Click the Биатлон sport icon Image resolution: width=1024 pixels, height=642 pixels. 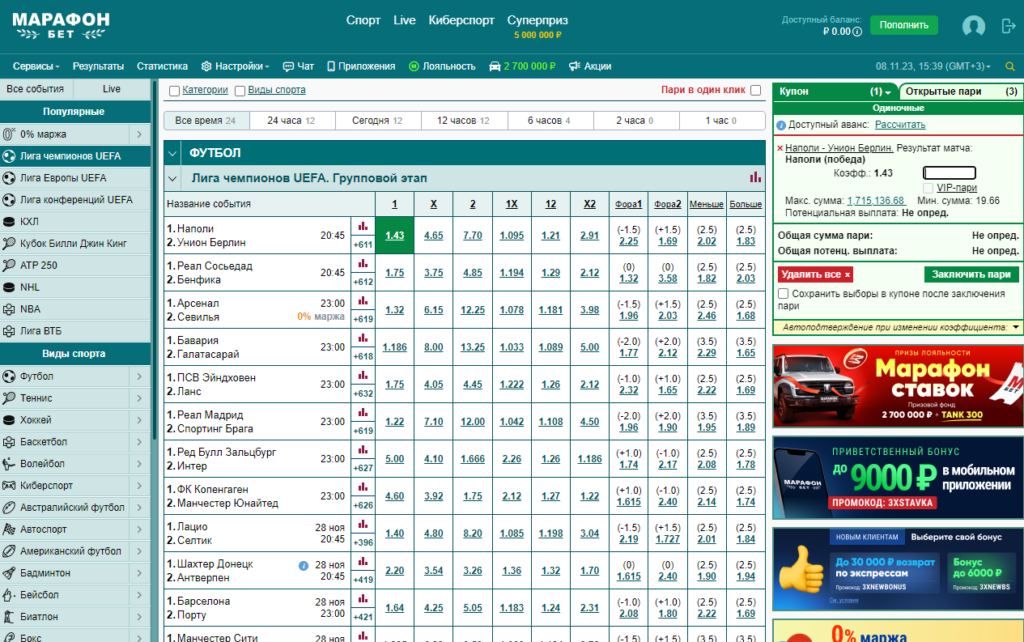click(x=9, y=617)
